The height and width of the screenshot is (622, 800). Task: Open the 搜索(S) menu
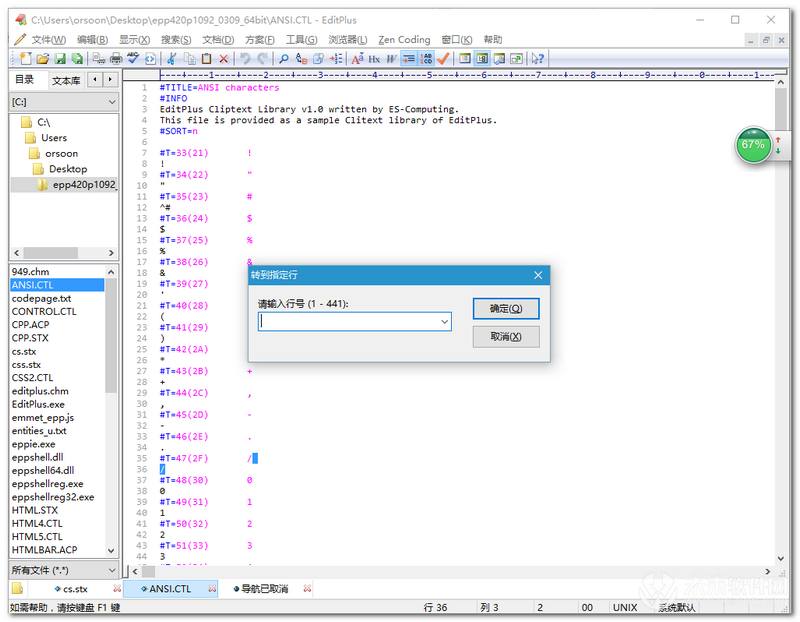(176, 40)
